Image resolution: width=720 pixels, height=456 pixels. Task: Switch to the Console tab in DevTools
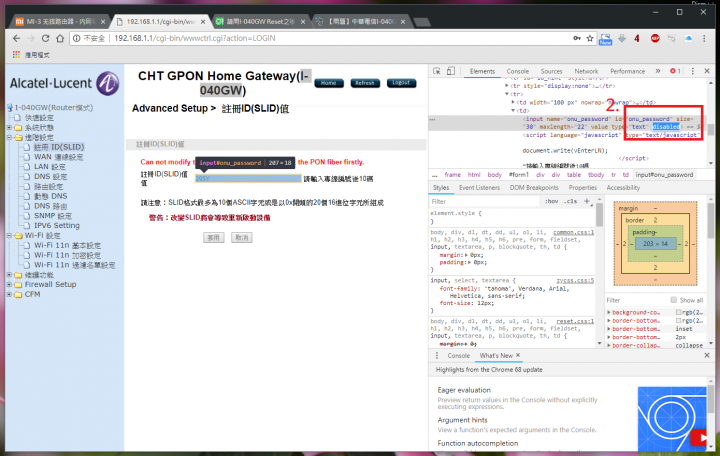point(518,71)
